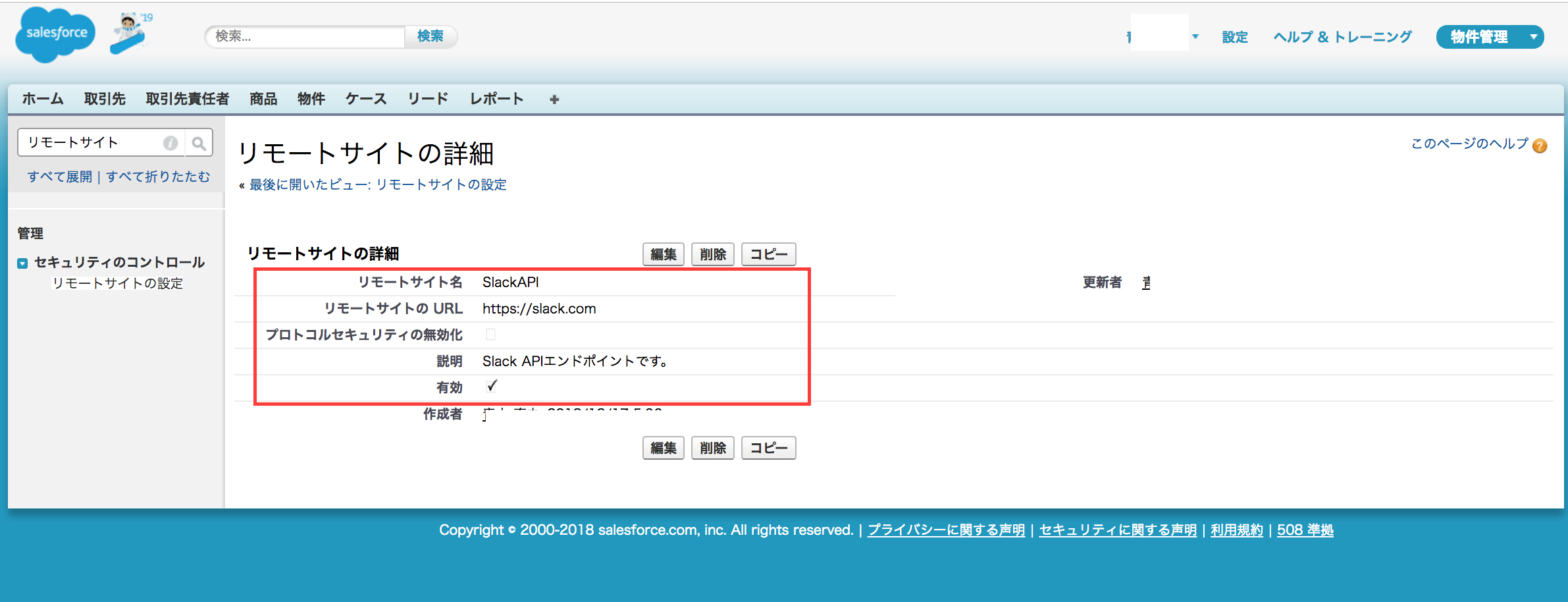Image resolution: width=1568 pixels, height=602 pixels.
Task: Click the 検索 button in header
Action: [x=431, y=36]
